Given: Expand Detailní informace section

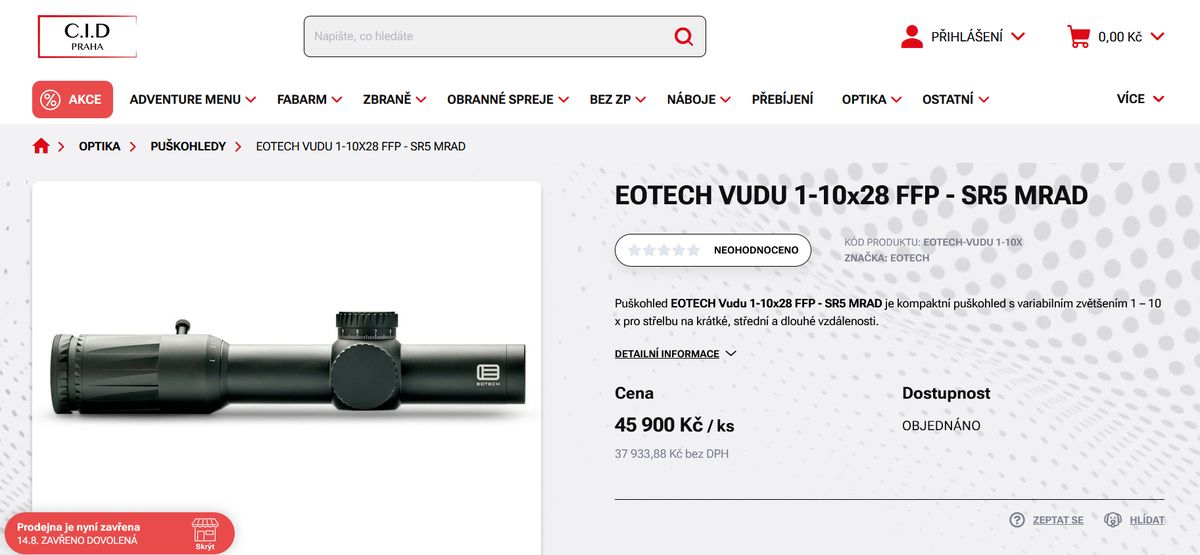Looking at the screenshot, I should coord(675,354).
